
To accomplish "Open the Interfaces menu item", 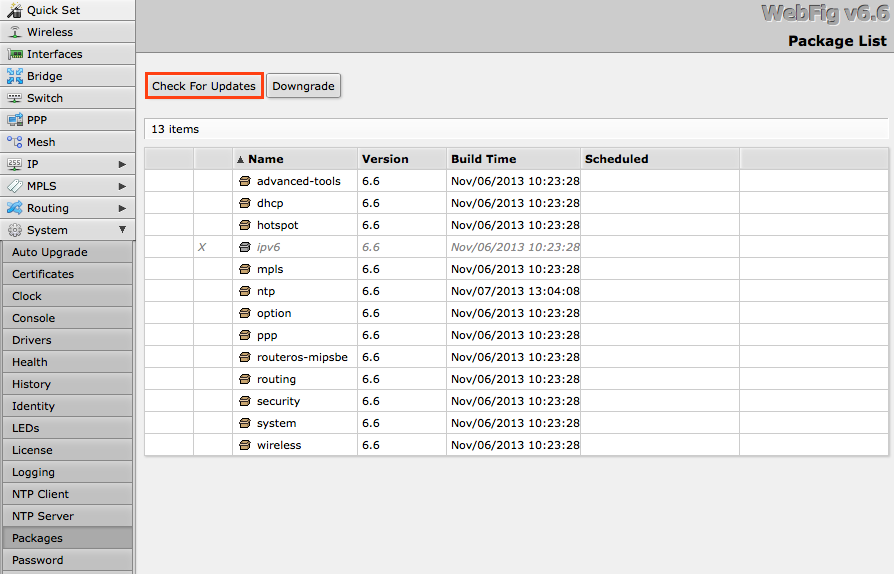I will pyautogui.click(x=54, y=54).
